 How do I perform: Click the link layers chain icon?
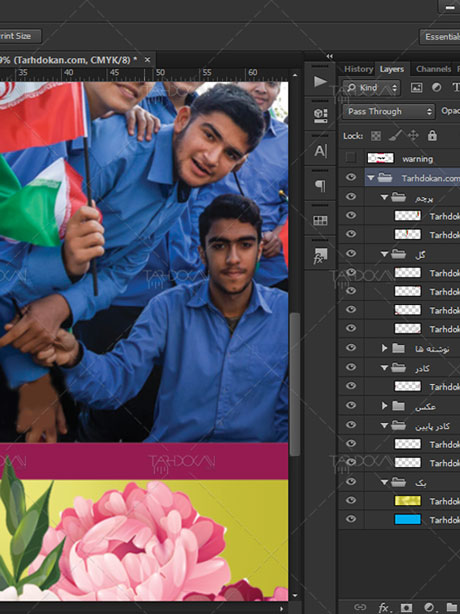pyautogui.click(x=360, y=607)
